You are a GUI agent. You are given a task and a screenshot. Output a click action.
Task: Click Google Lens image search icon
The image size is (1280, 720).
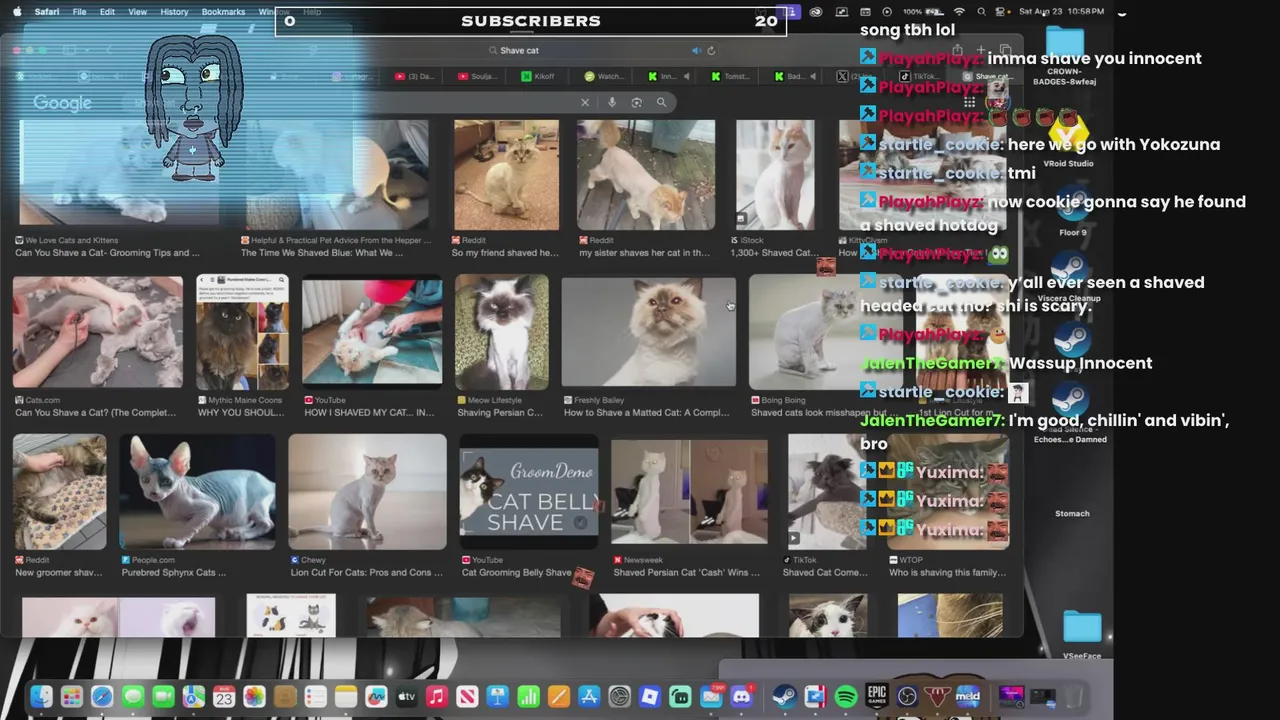[636, 102]
